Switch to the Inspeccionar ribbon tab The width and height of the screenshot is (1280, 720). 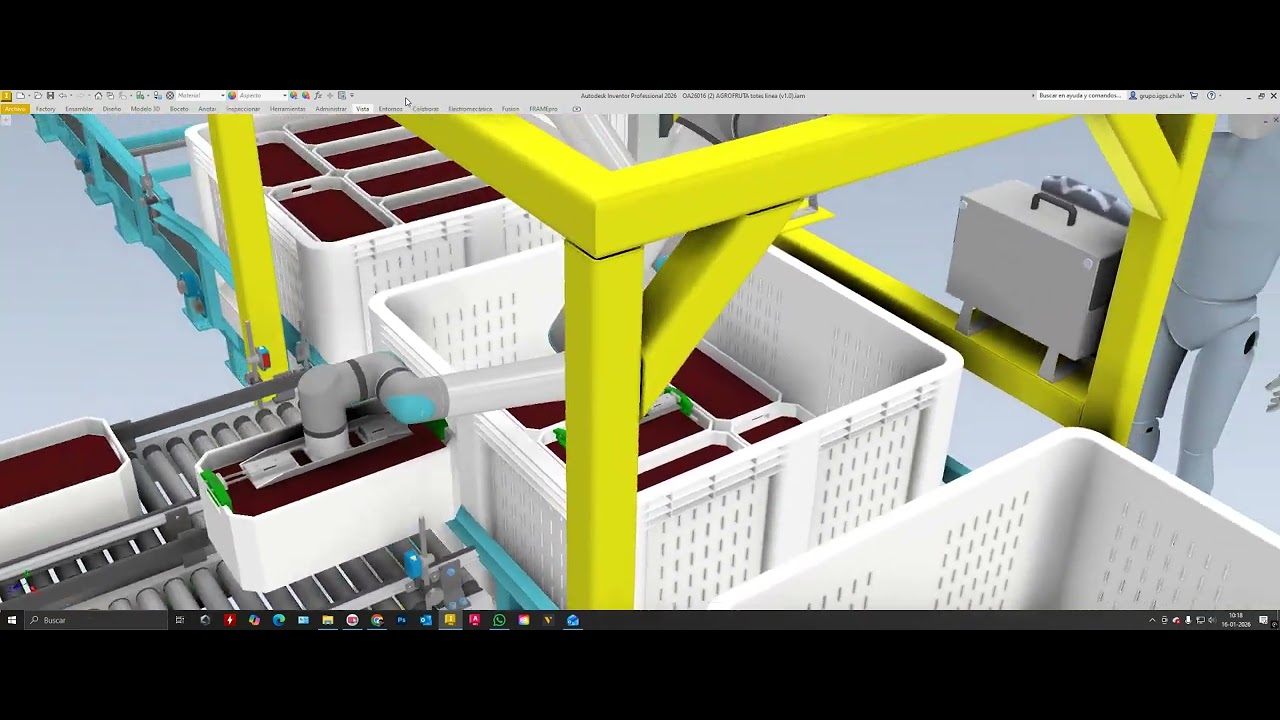243,109
